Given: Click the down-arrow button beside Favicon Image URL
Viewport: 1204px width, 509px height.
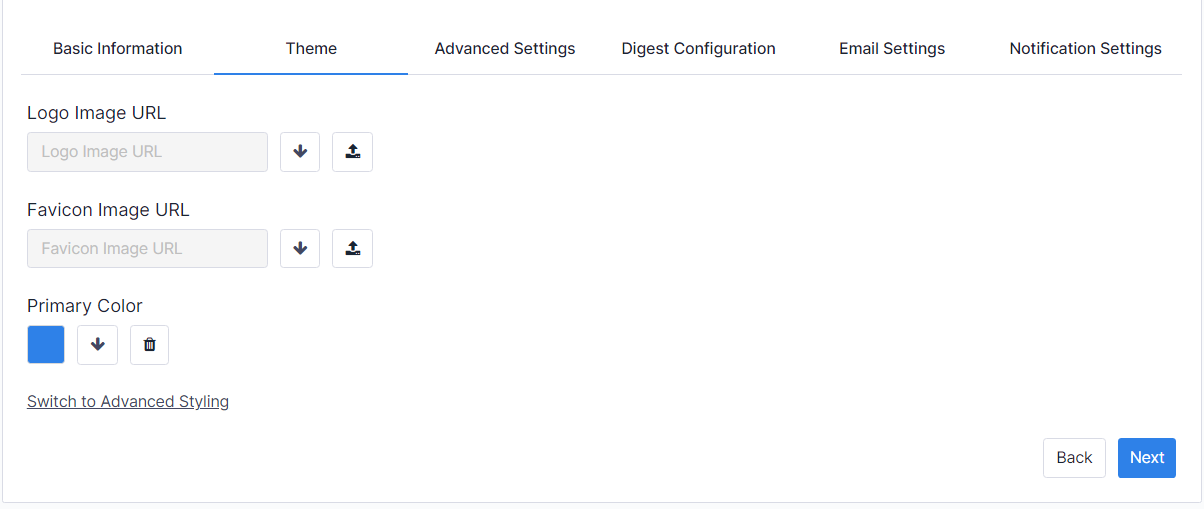Looking at the screenshot, I should [300, 248].
